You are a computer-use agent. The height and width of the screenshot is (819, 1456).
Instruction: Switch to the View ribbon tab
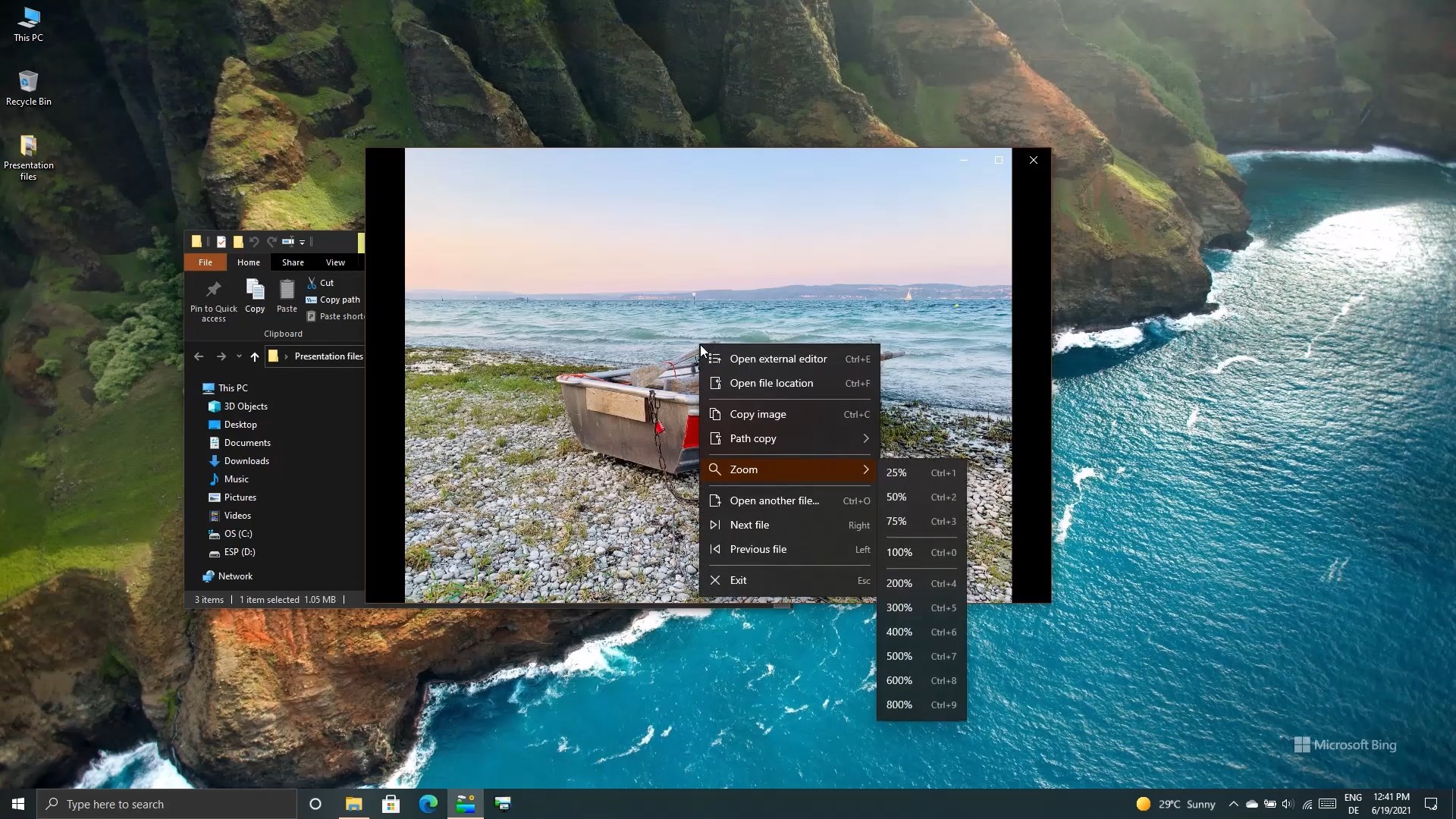335,262
